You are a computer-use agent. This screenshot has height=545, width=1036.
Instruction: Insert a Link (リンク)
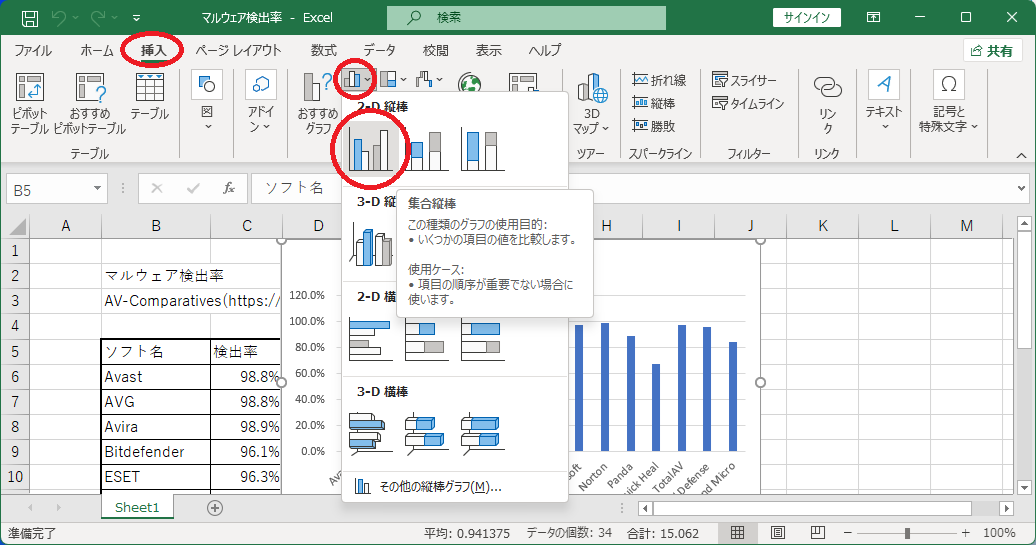pyautogui.click(x=827, y=104)
